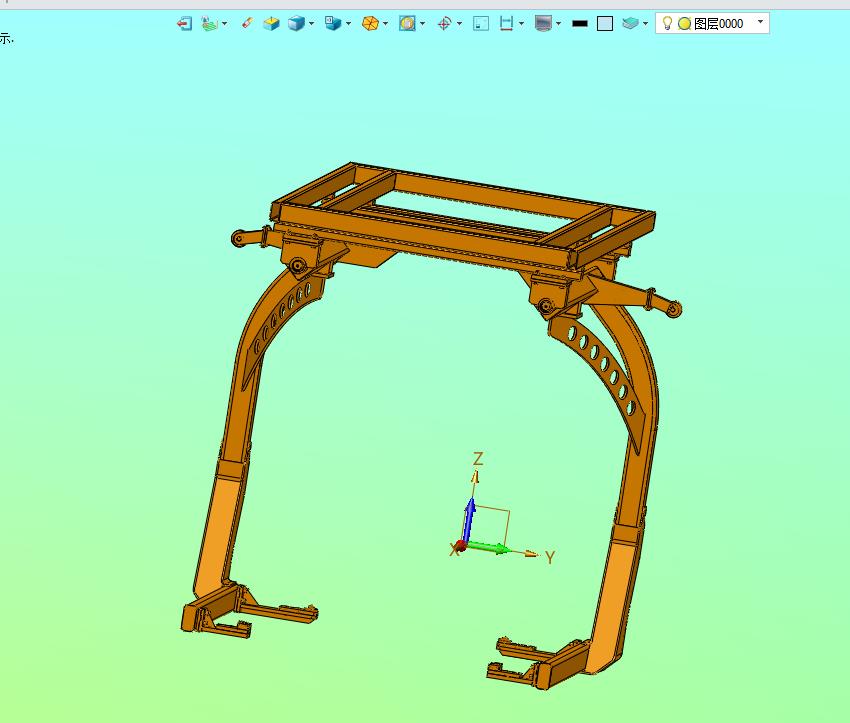Expand the stacked layers dropdown arrow
The width and height of the screenshot is (850, 723).
coord(645,24)
